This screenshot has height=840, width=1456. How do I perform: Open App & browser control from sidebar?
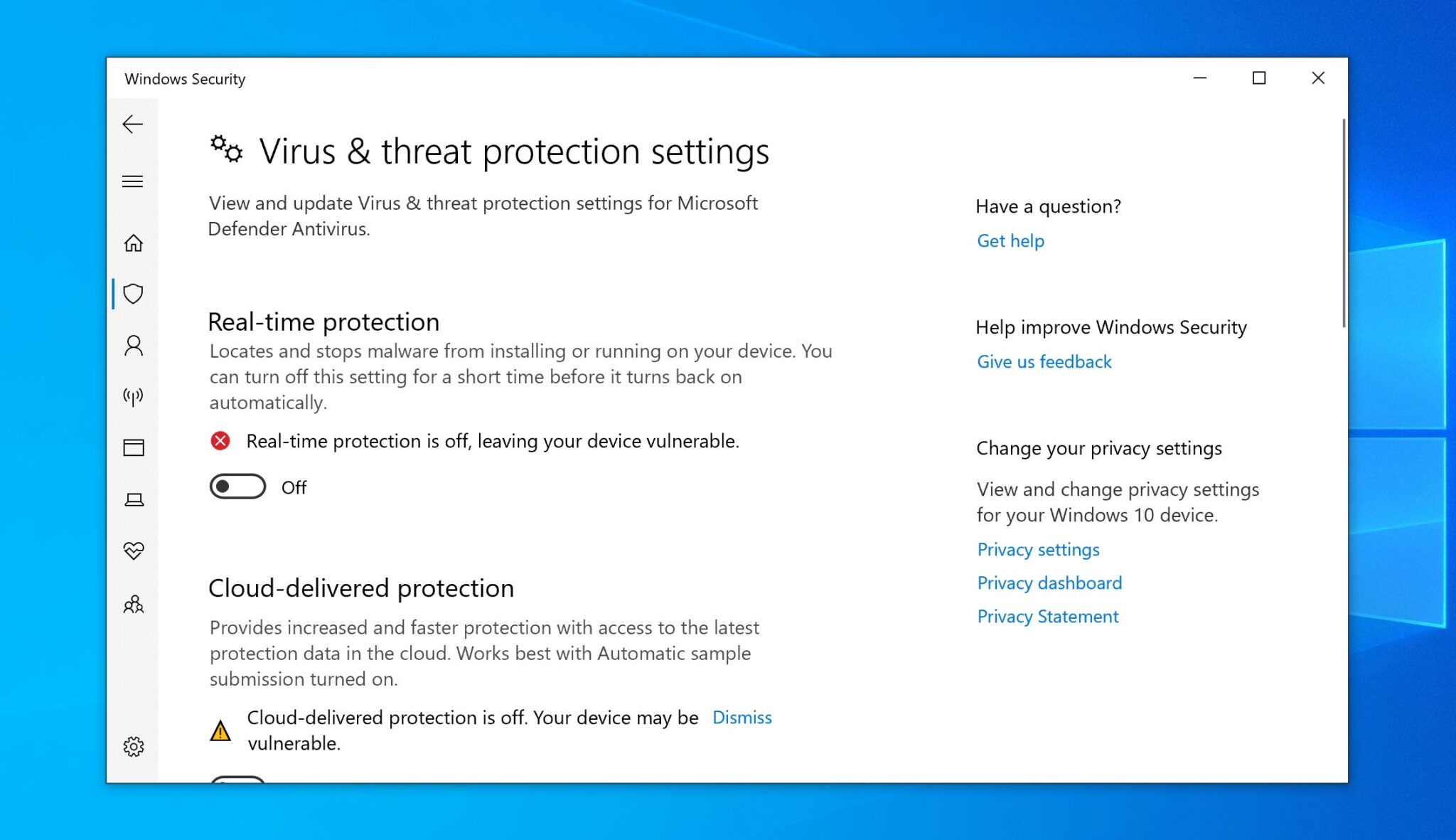coord(133,448)
